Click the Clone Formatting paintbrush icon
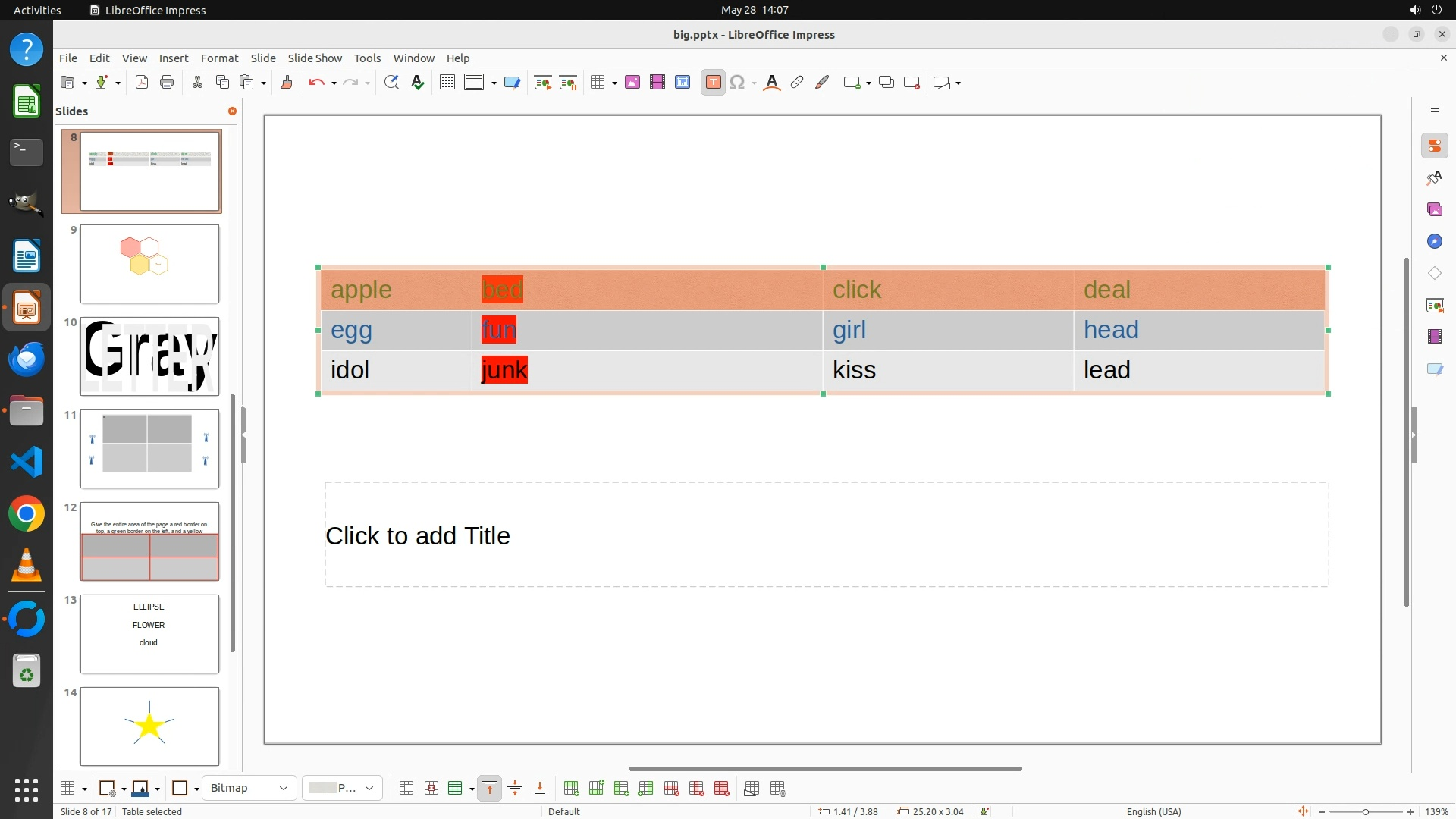The image size is (1456, 819). coord(287,83)
